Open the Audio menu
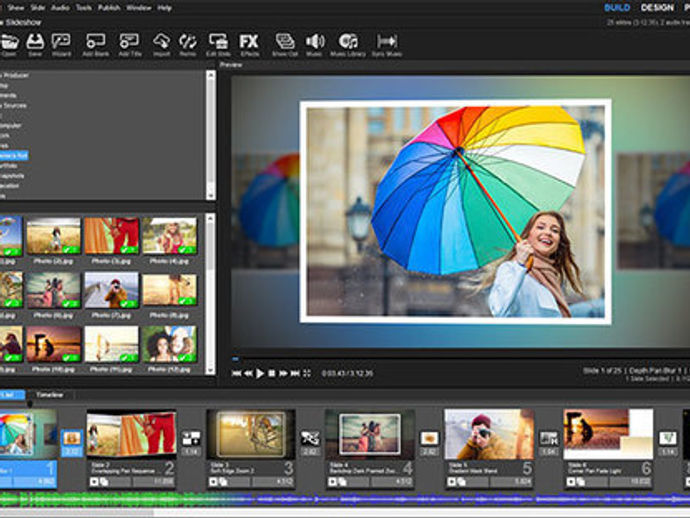Screen dimensions: 690x518 coord(60,7)
